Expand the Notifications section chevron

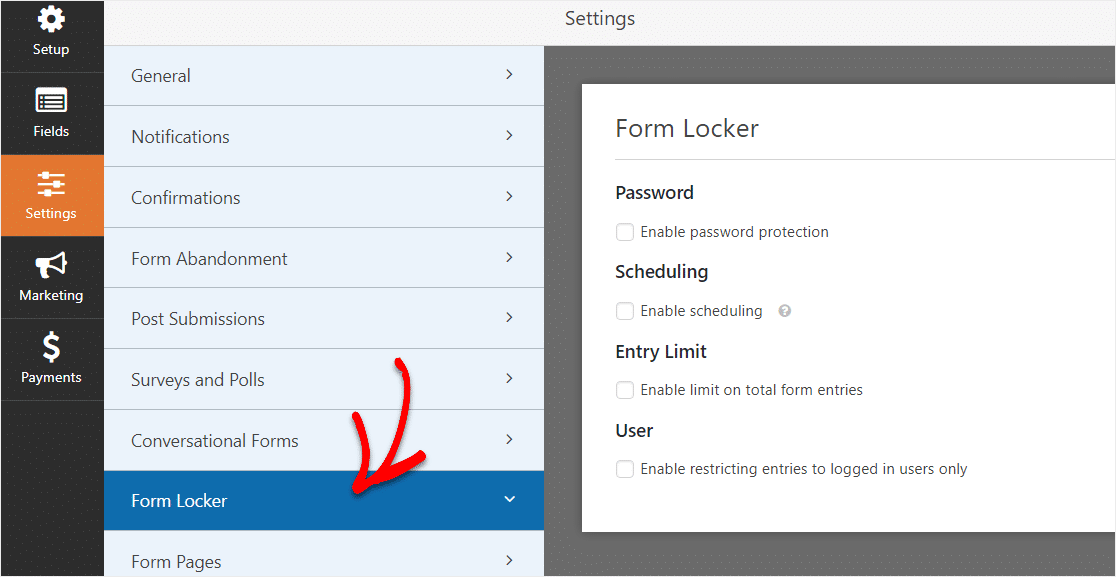(x=509, y=135)
